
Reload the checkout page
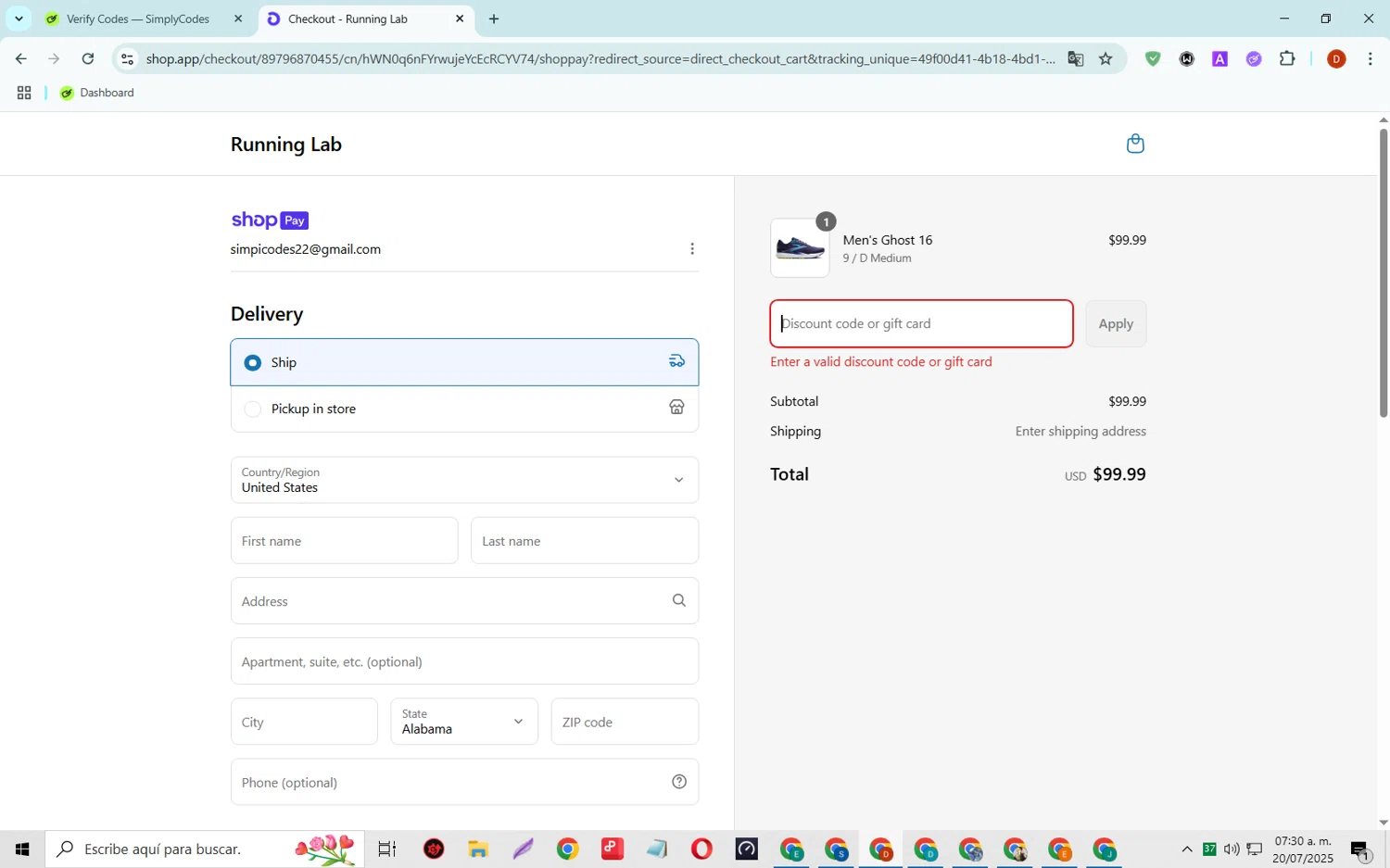[x=88, y=58]
